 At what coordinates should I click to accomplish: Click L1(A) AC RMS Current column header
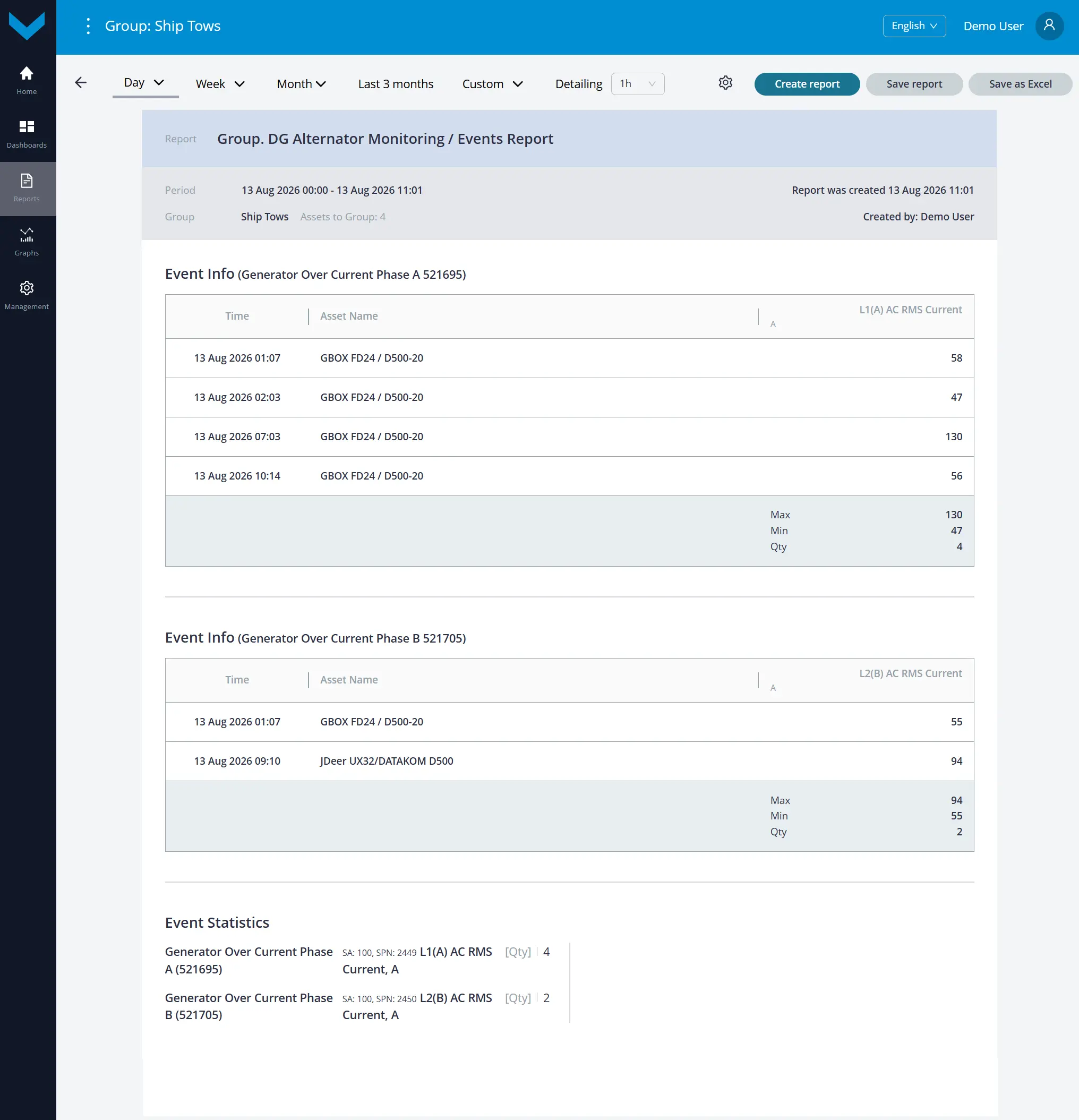[x=910, y=310]
